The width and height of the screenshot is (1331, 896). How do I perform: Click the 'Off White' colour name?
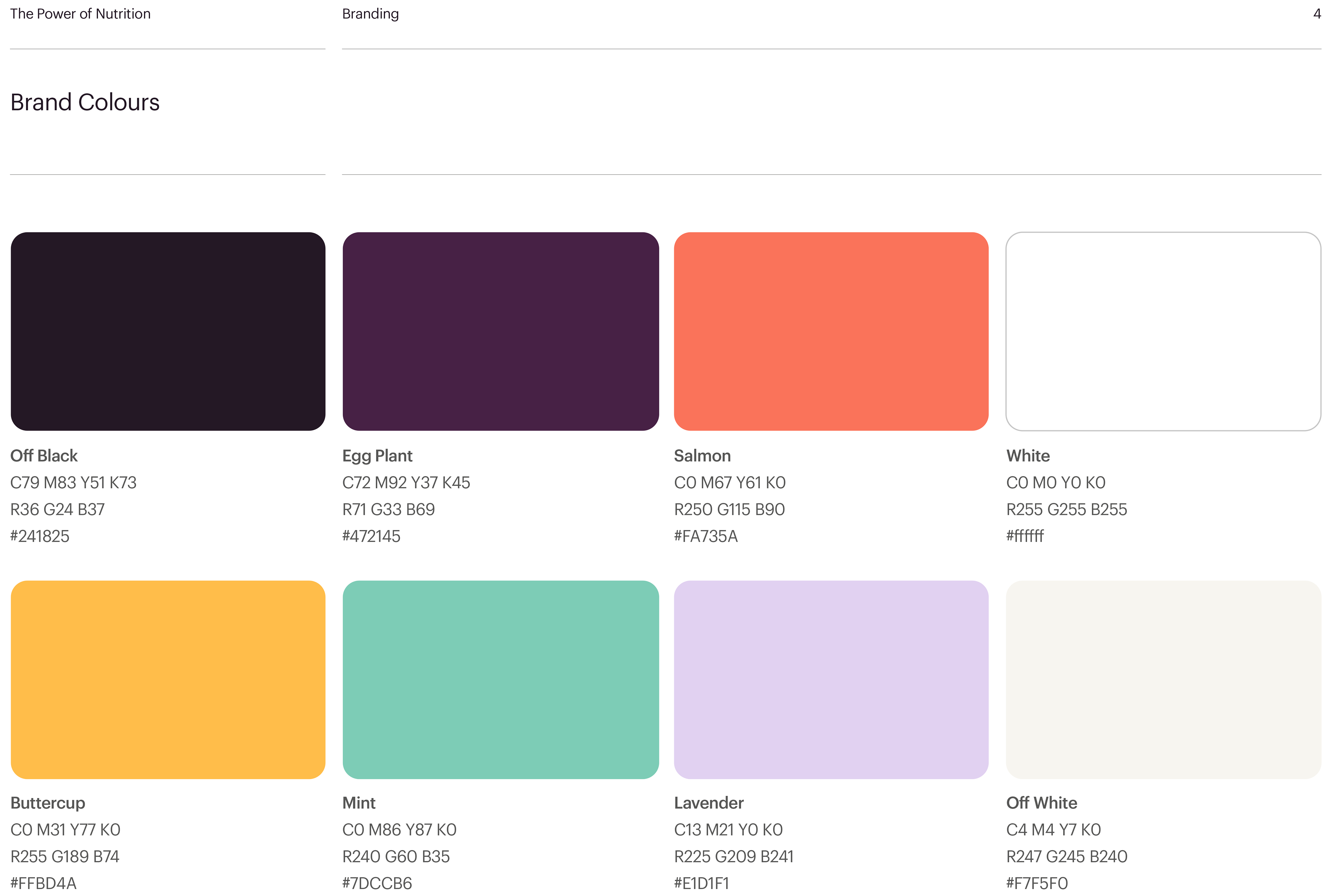point(1042,803)
